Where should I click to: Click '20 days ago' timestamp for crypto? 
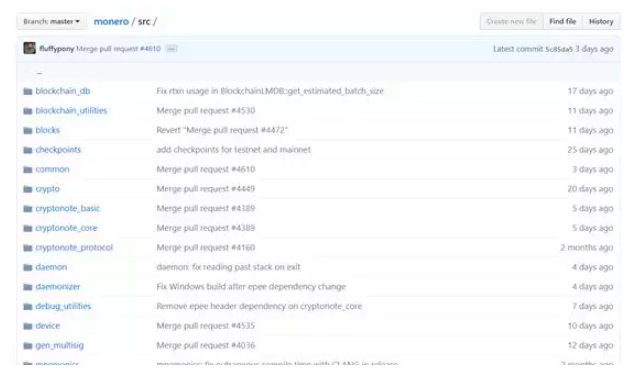(x=590, y=189)
